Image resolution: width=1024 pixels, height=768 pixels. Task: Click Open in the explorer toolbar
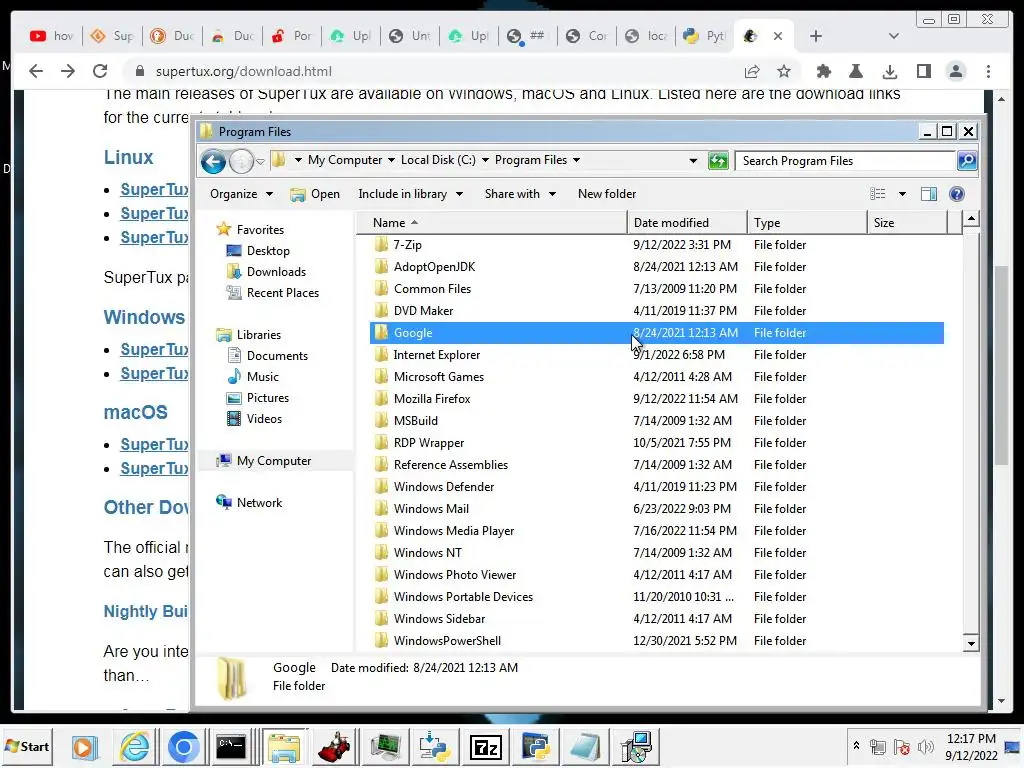point(315,194)
